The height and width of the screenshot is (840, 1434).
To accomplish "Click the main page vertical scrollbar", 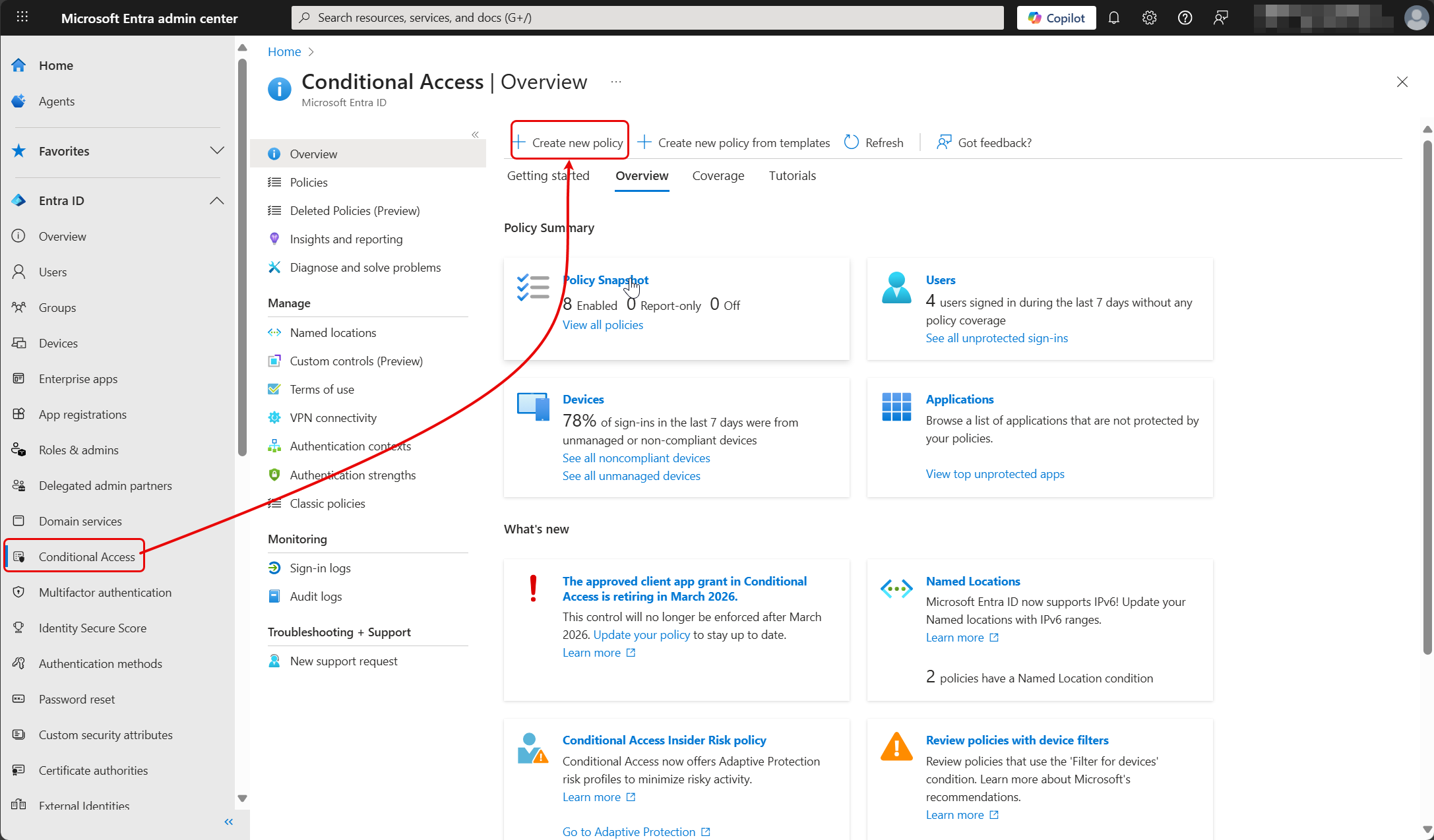I will click(x=1427, y=396).
